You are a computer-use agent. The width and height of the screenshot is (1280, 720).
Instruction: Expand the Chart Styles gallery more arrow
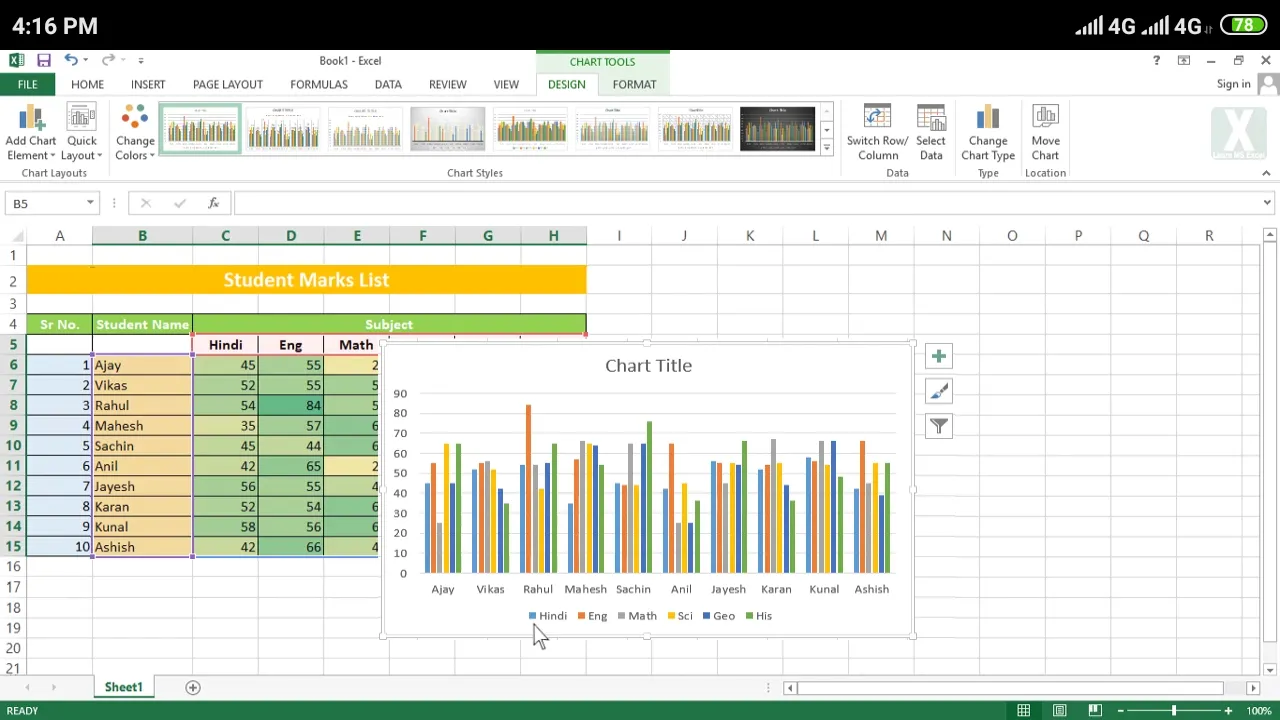[x=826, y=147]
